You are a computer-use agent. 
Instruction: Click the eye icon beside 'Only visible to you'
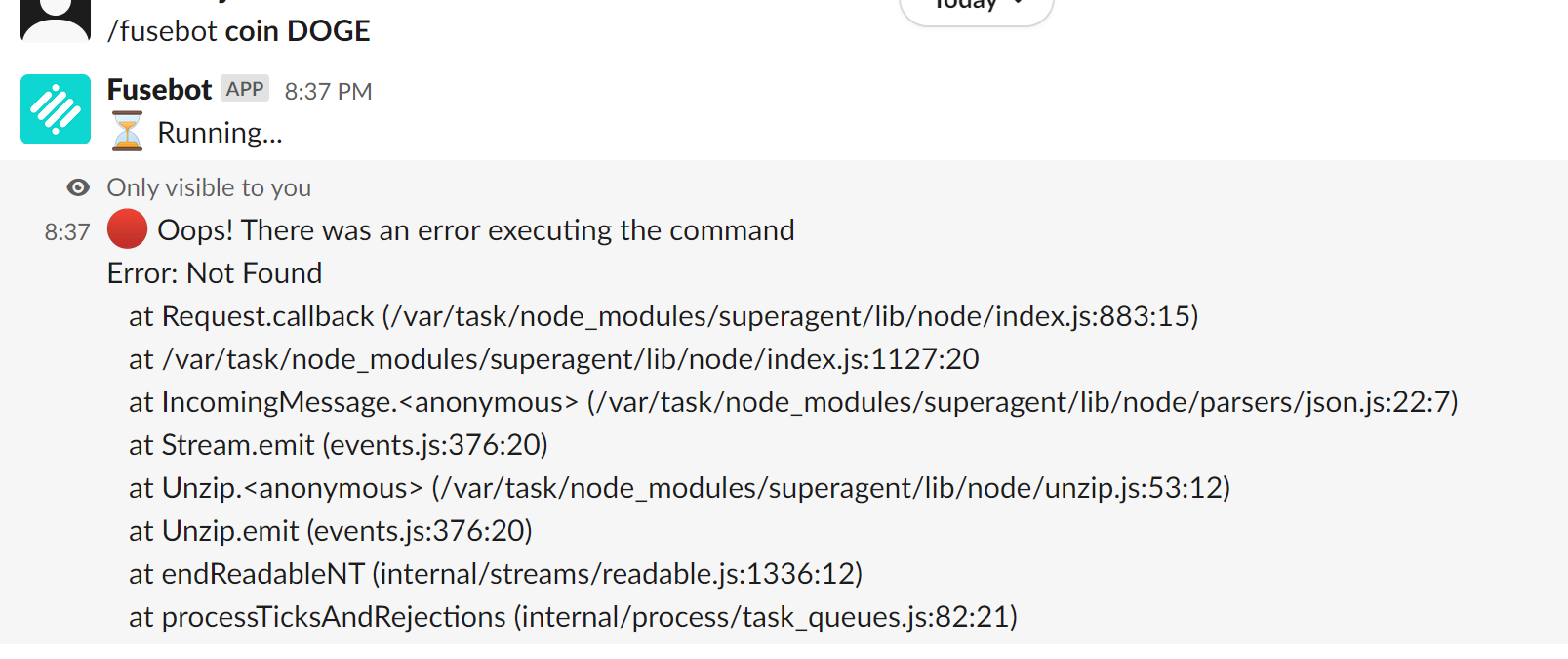click(76, 187)
